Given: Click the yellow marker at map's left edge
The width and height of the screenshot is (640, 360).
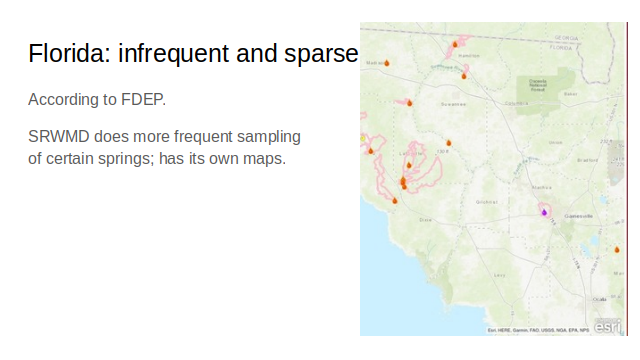Looking at the screenshot, I should 362,138.
